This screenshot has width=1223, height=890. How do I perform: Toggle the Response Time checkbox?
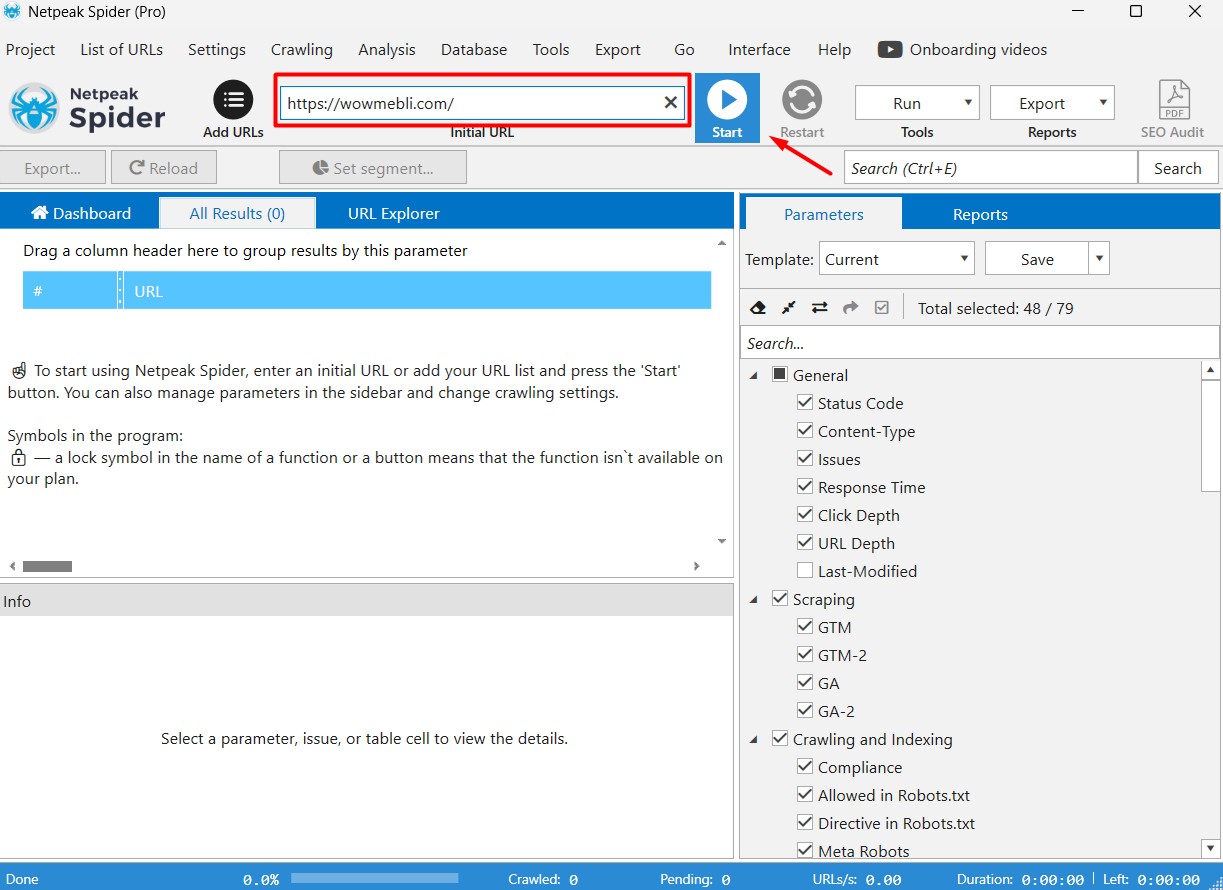(804, 487)
